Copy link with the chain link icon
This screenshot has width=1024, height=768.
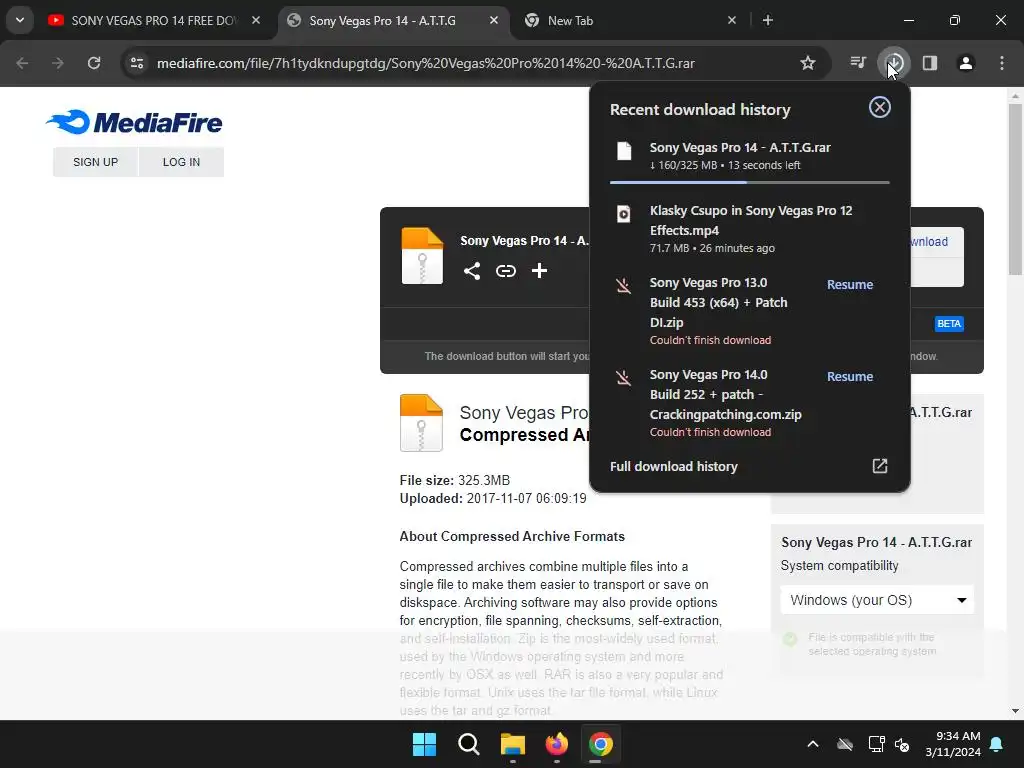tap(505, 270)
